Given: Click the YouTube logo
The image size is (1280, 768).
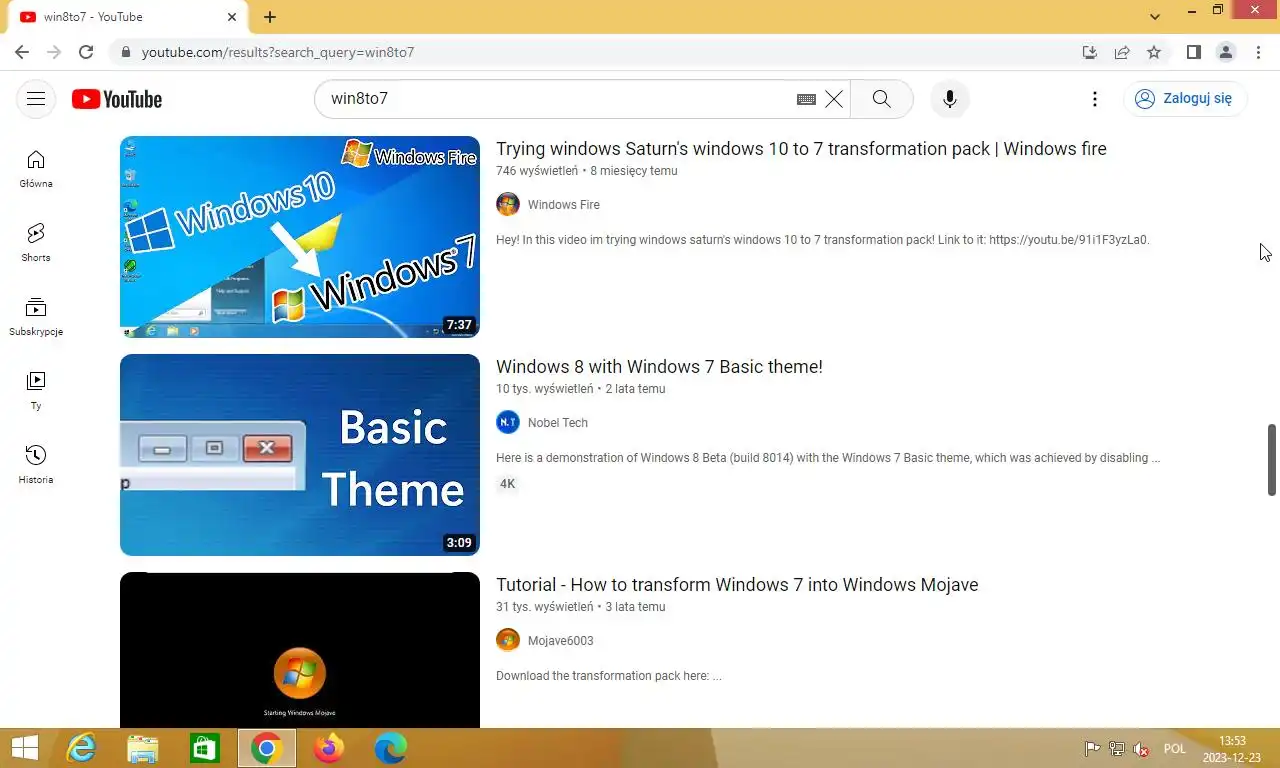Looking at the screenshot, I should (x=117, y=99).
